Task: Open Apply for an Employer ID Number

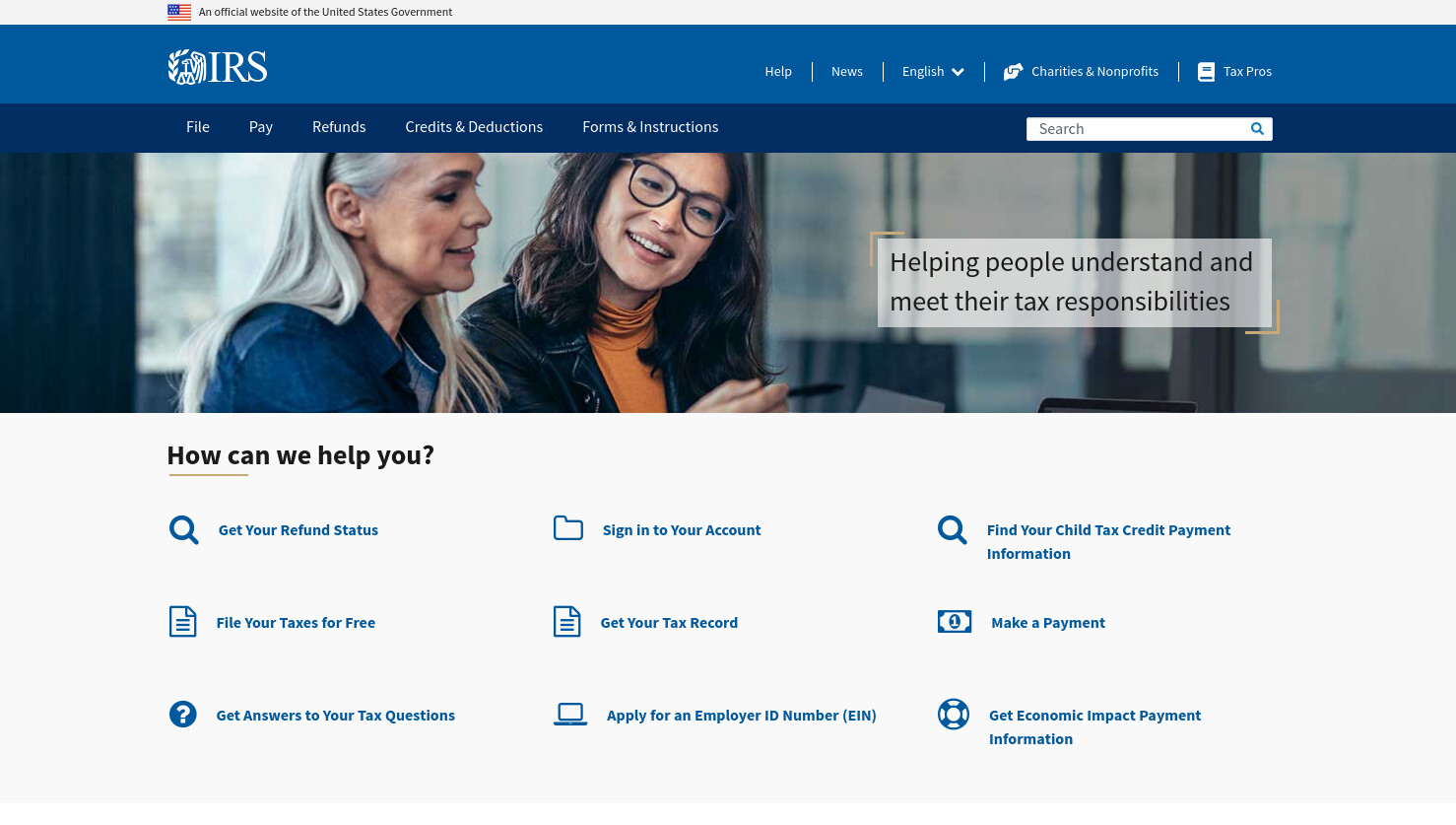Action: click(742, 716)
